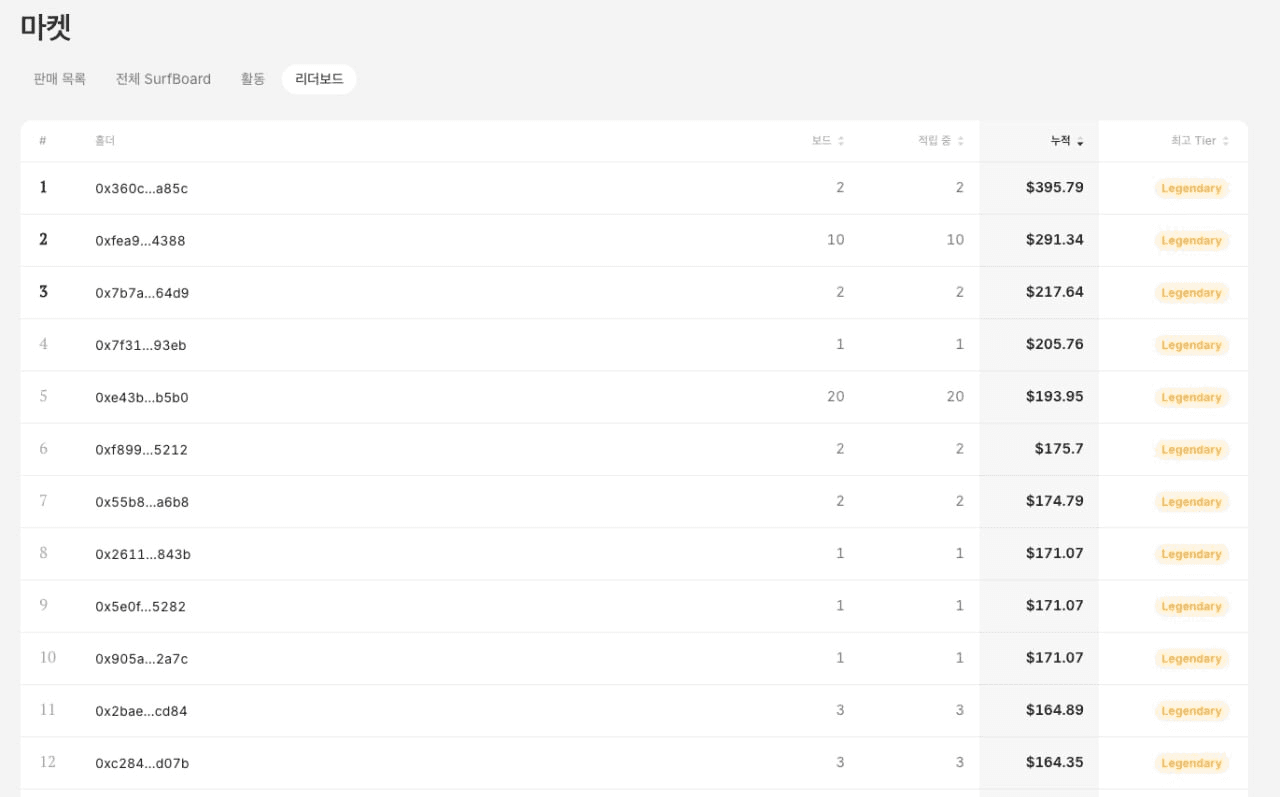This screenshot has width=1280, height=797.
Task: Click the $164.35 accumulated value
Action: pyautogui.click(x=1054, y=762)
